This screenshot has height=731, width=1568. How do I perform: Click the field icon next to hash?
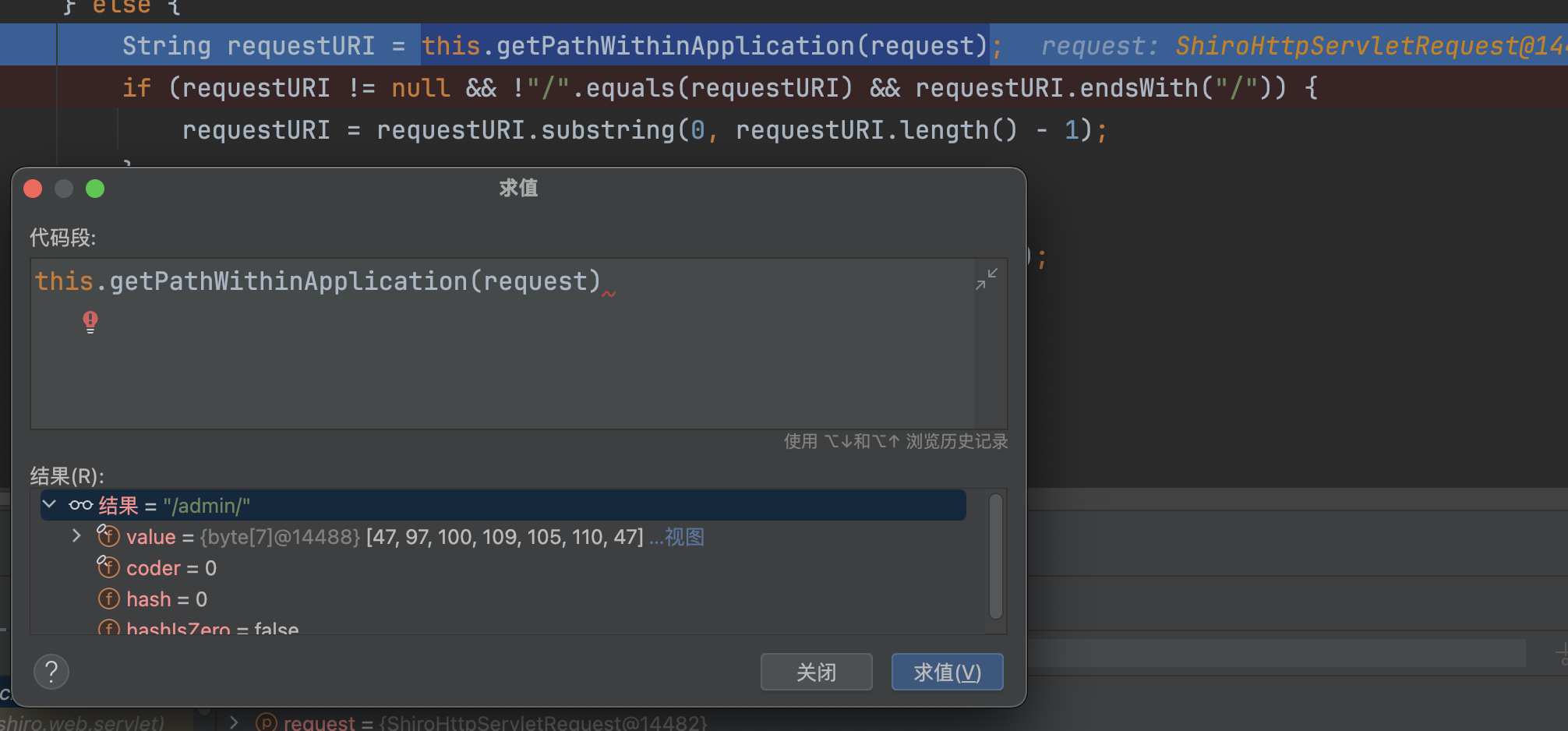tap(108, 599)
